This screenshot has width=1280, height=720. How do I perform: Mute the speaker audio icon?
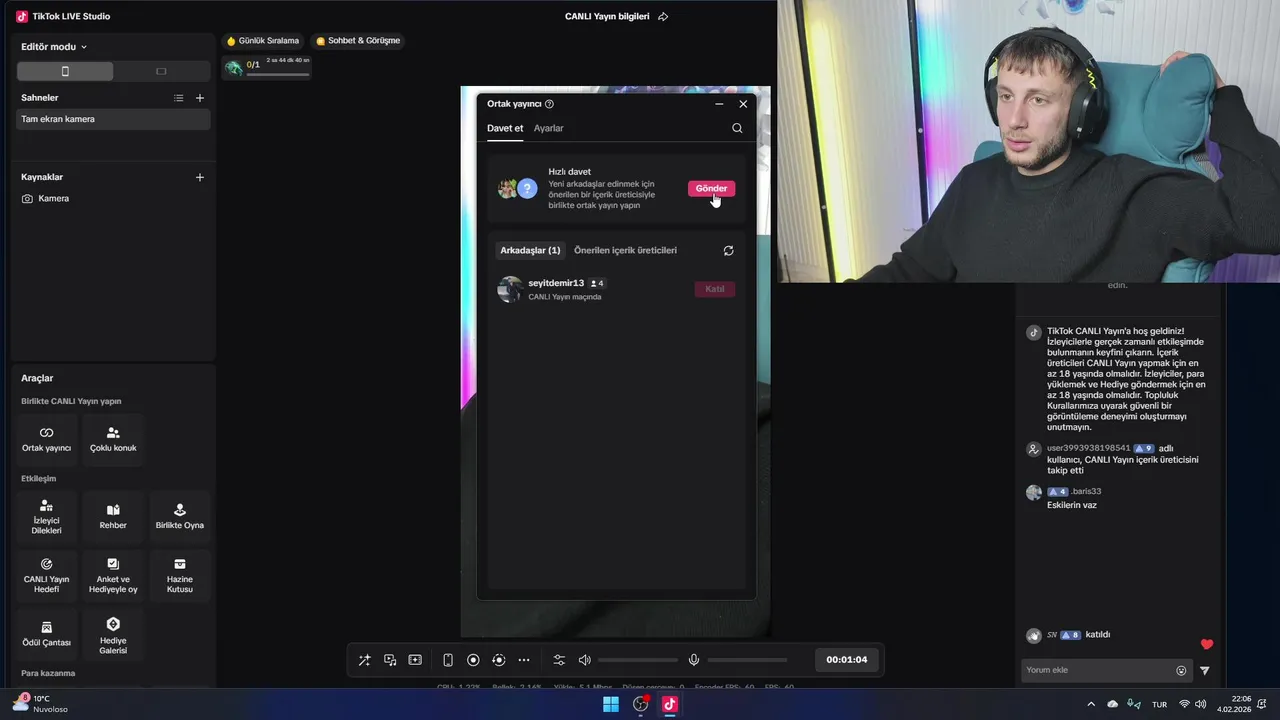pyautogui.click(x=585, y=660)
